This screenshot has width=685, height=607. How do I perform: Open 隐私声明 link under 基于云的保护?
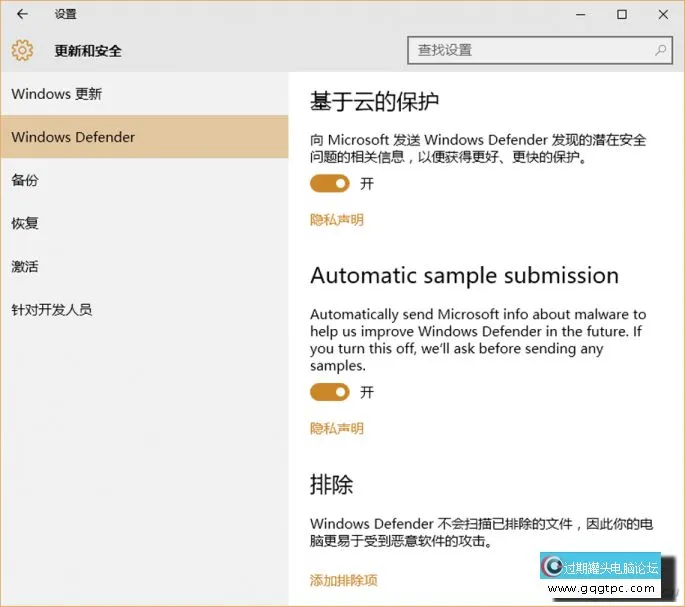pos(337,220)
